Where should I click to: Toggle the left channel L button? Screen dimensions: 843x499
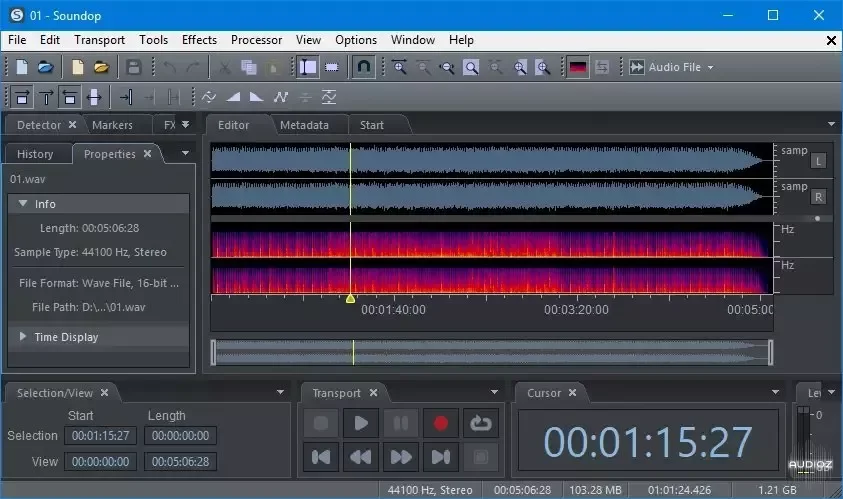(818, 161)
